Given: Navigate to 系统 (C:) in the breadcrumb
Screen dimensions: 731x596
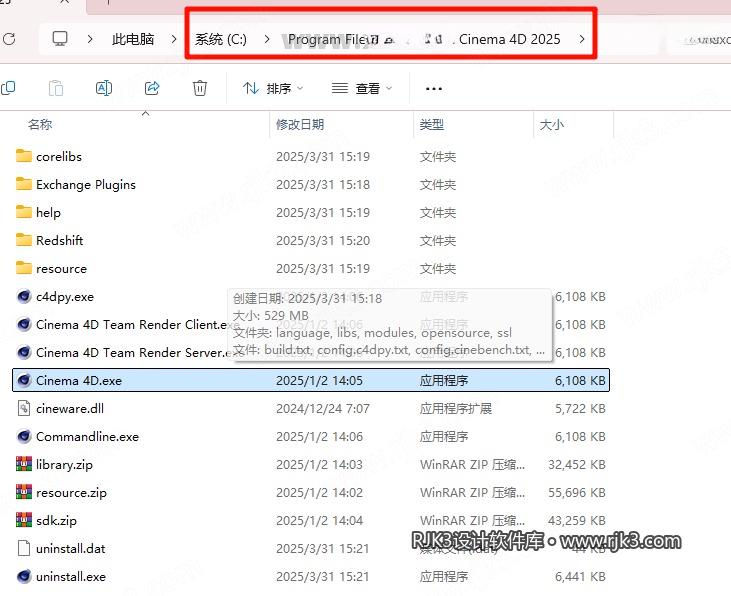Looking at the screenshot, I should point(221,39).
